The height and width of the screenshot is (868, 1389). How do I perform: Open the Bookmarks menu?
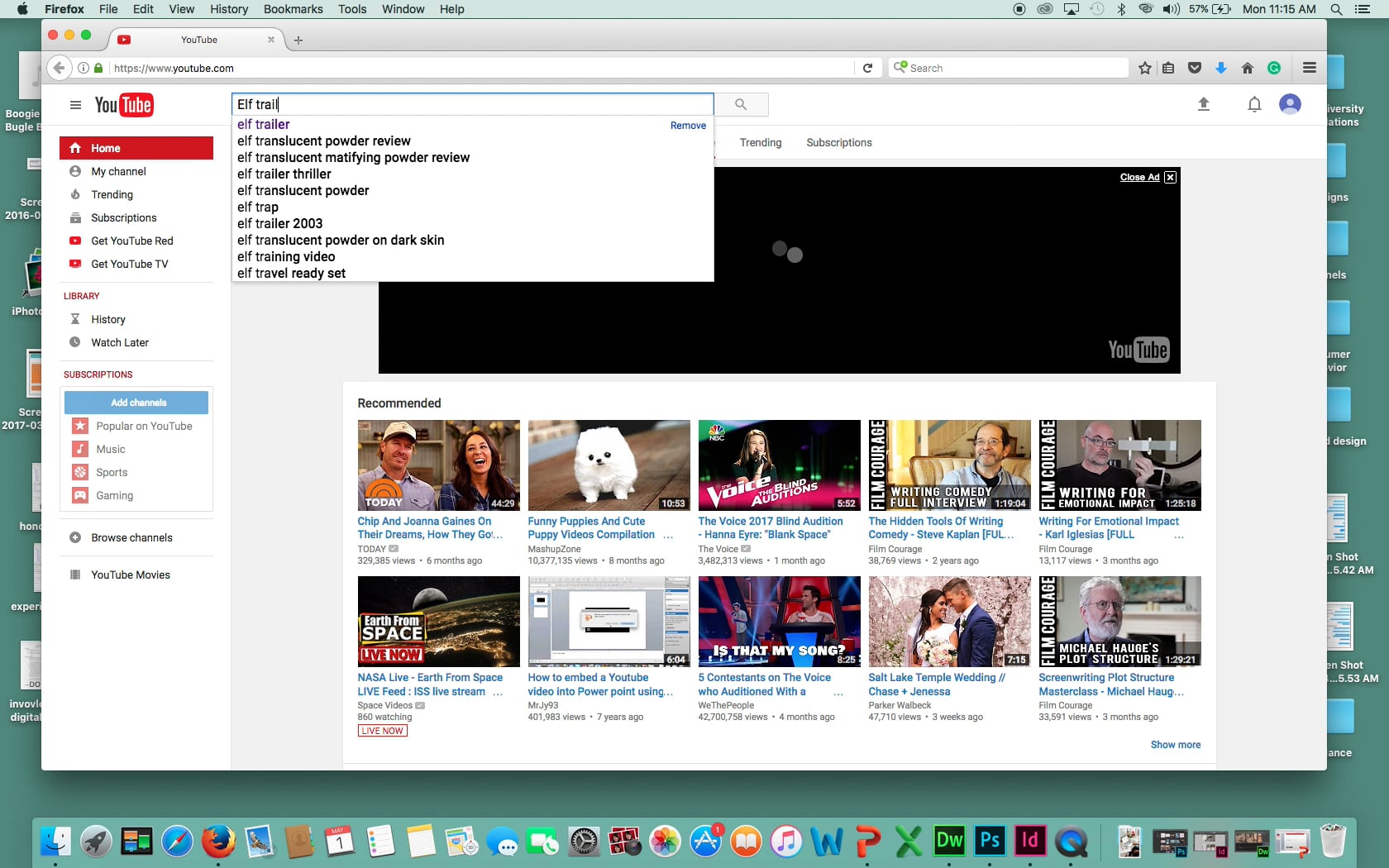[293, 9]
